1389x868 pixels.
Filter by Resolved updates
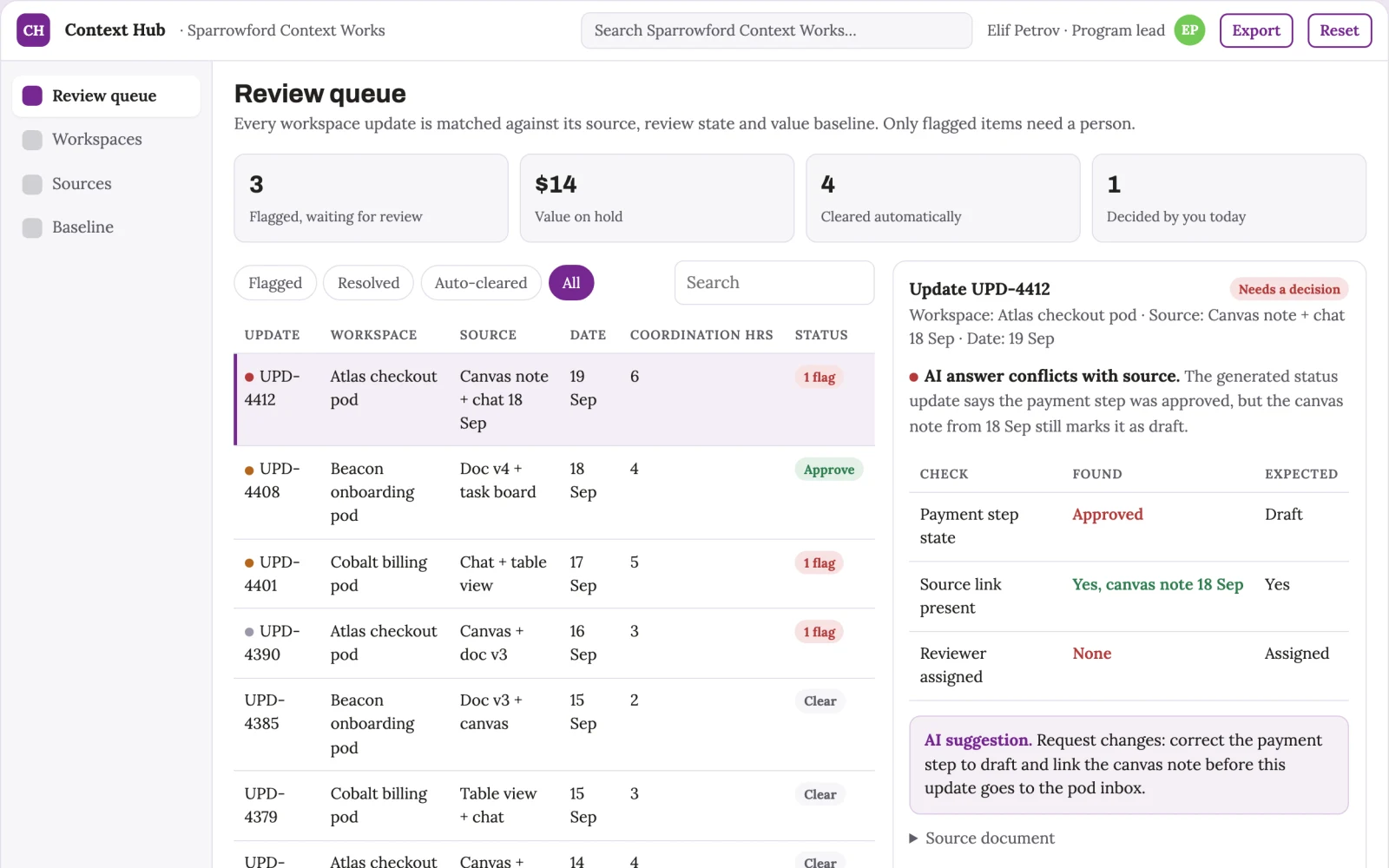tap(368, 283)
